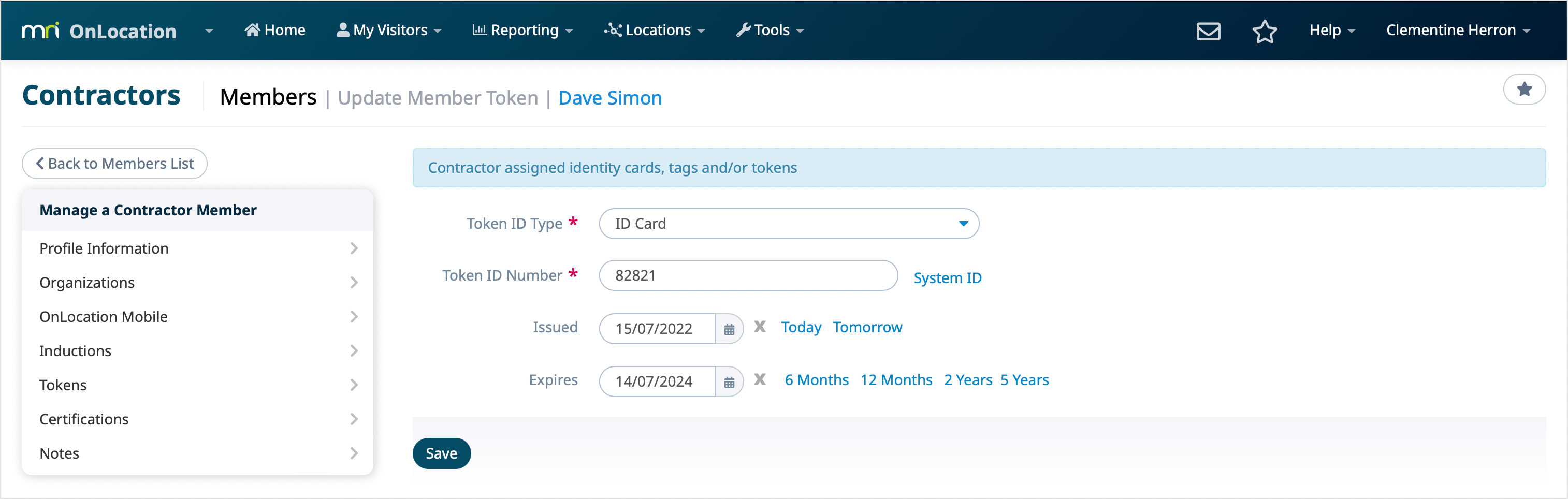Open the Reporting menu
1568x499 pixels.
click(522, 30)
